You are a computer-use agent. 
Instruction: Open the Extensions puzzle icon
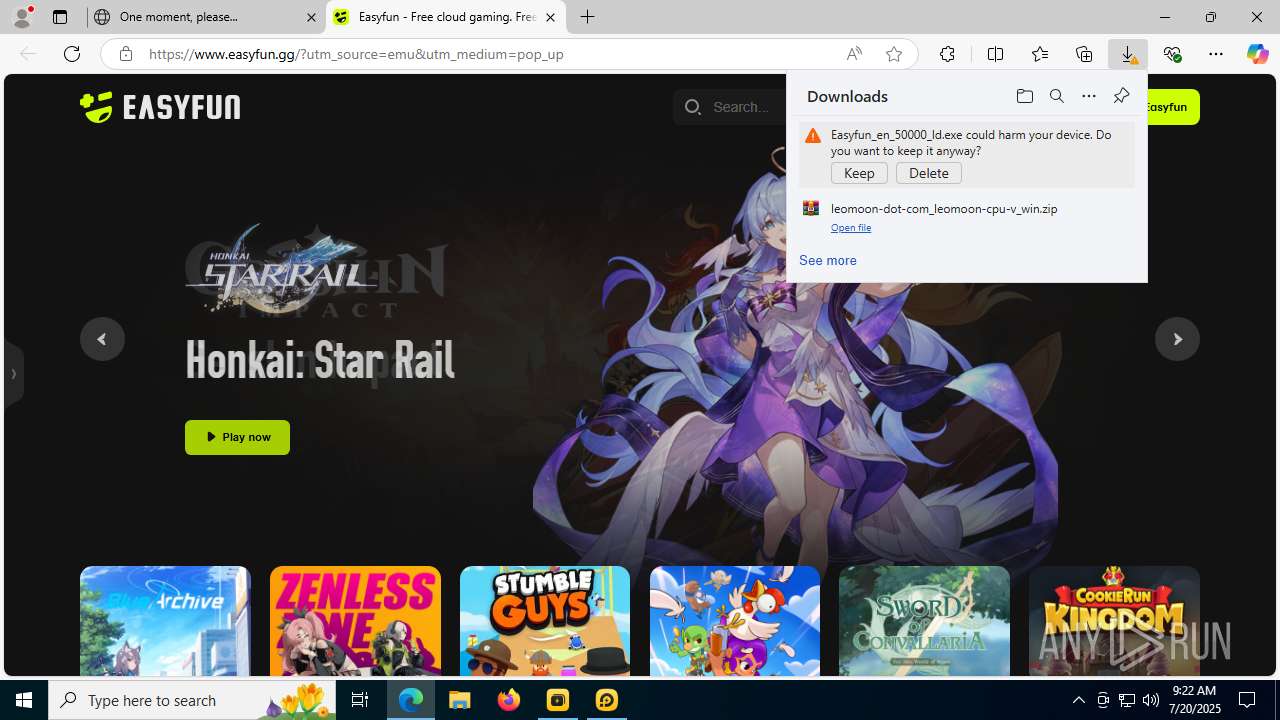coord(947,54)
